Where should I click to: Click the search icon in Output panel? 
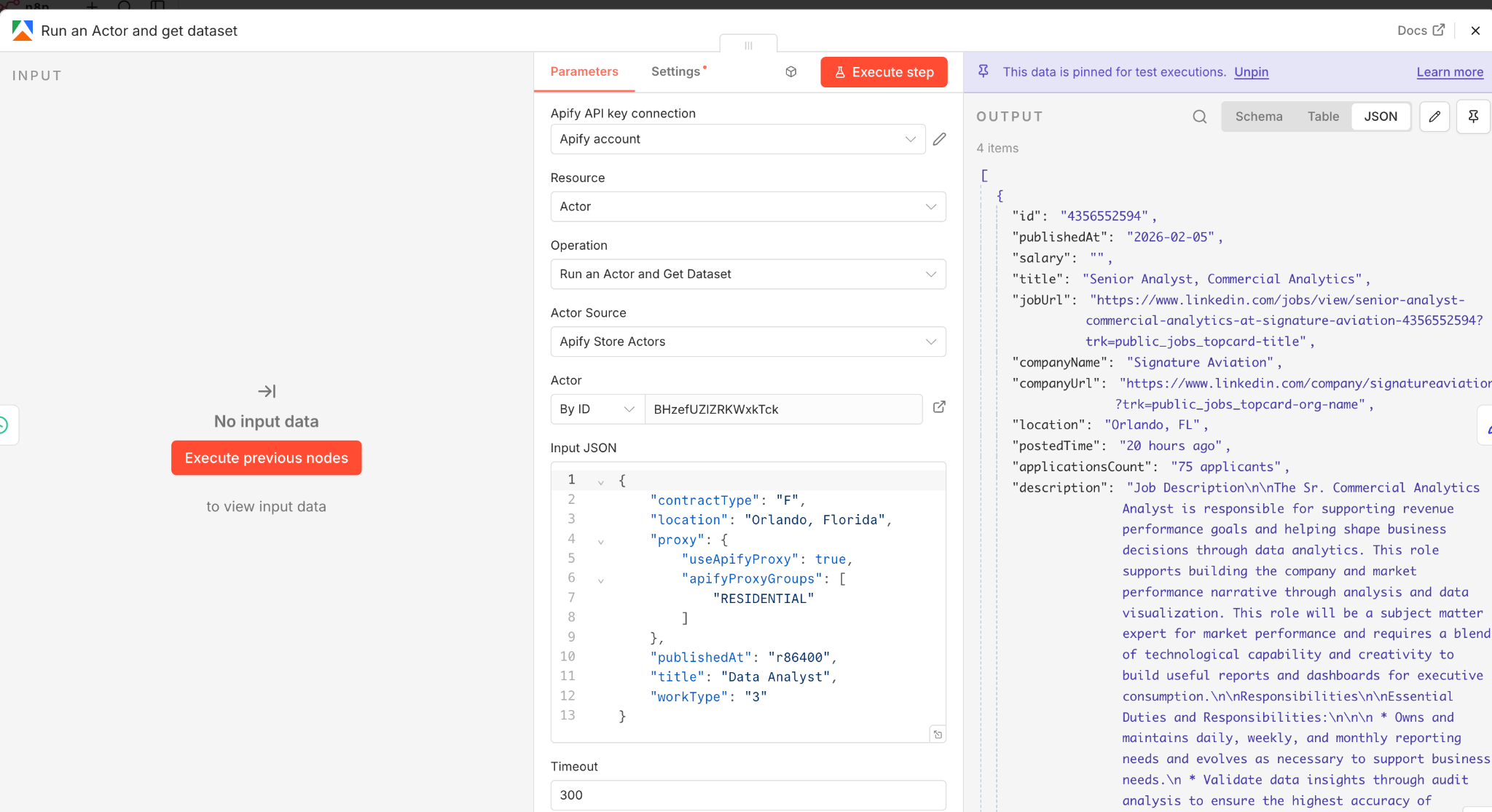pyautogui.click(x=1199, y=117)
